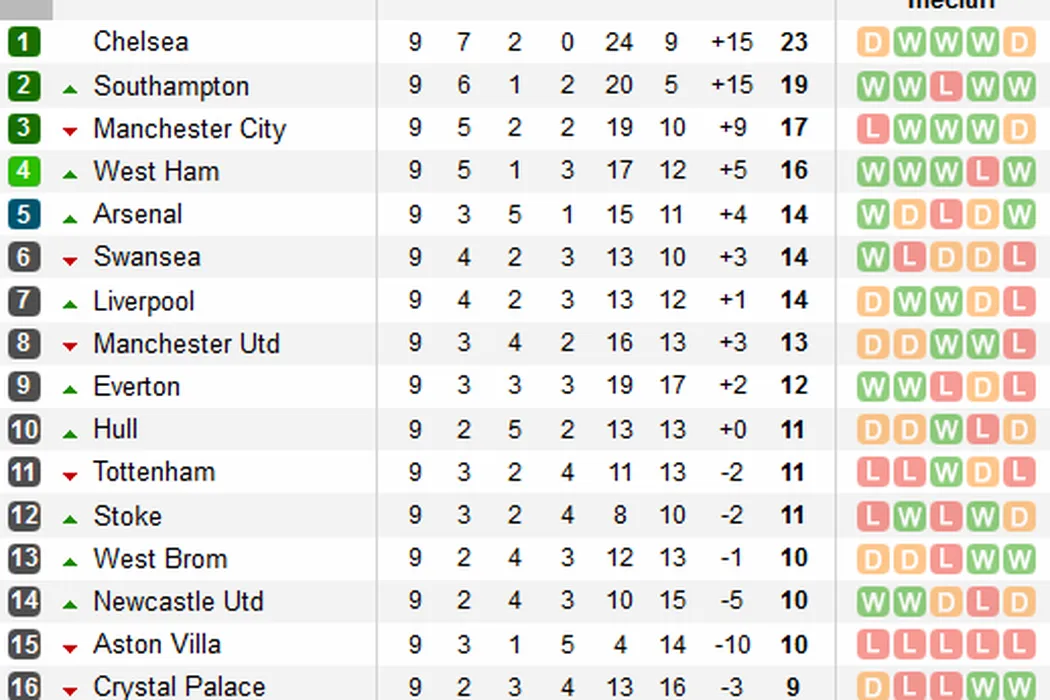The image size is (1050, 700).
Task: Click the green up arrow beside Hull
Action: 69,433
